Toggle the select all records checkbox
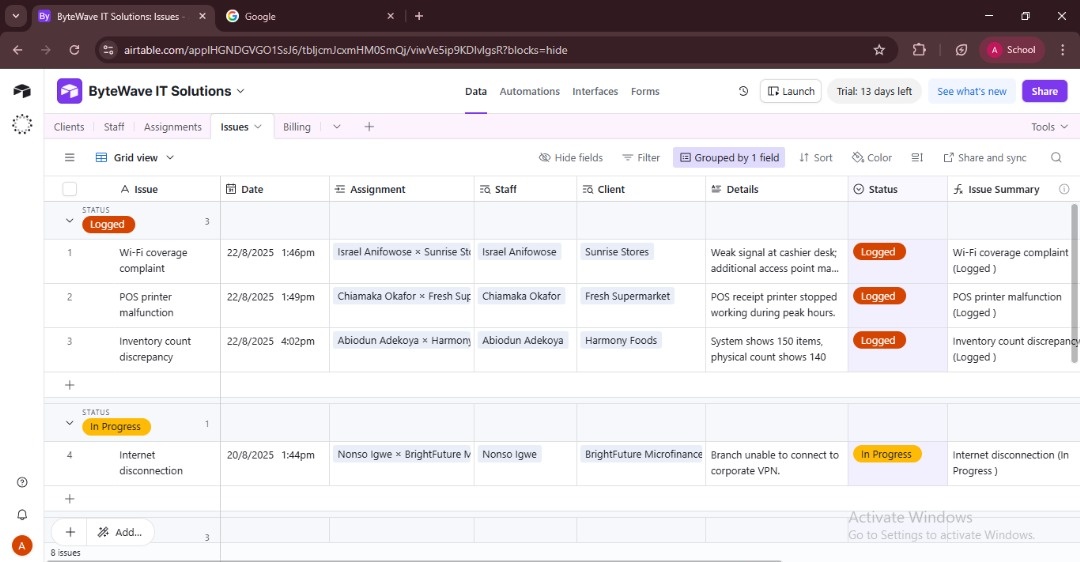The image size is (1080, 562). (x=70, y=189)
